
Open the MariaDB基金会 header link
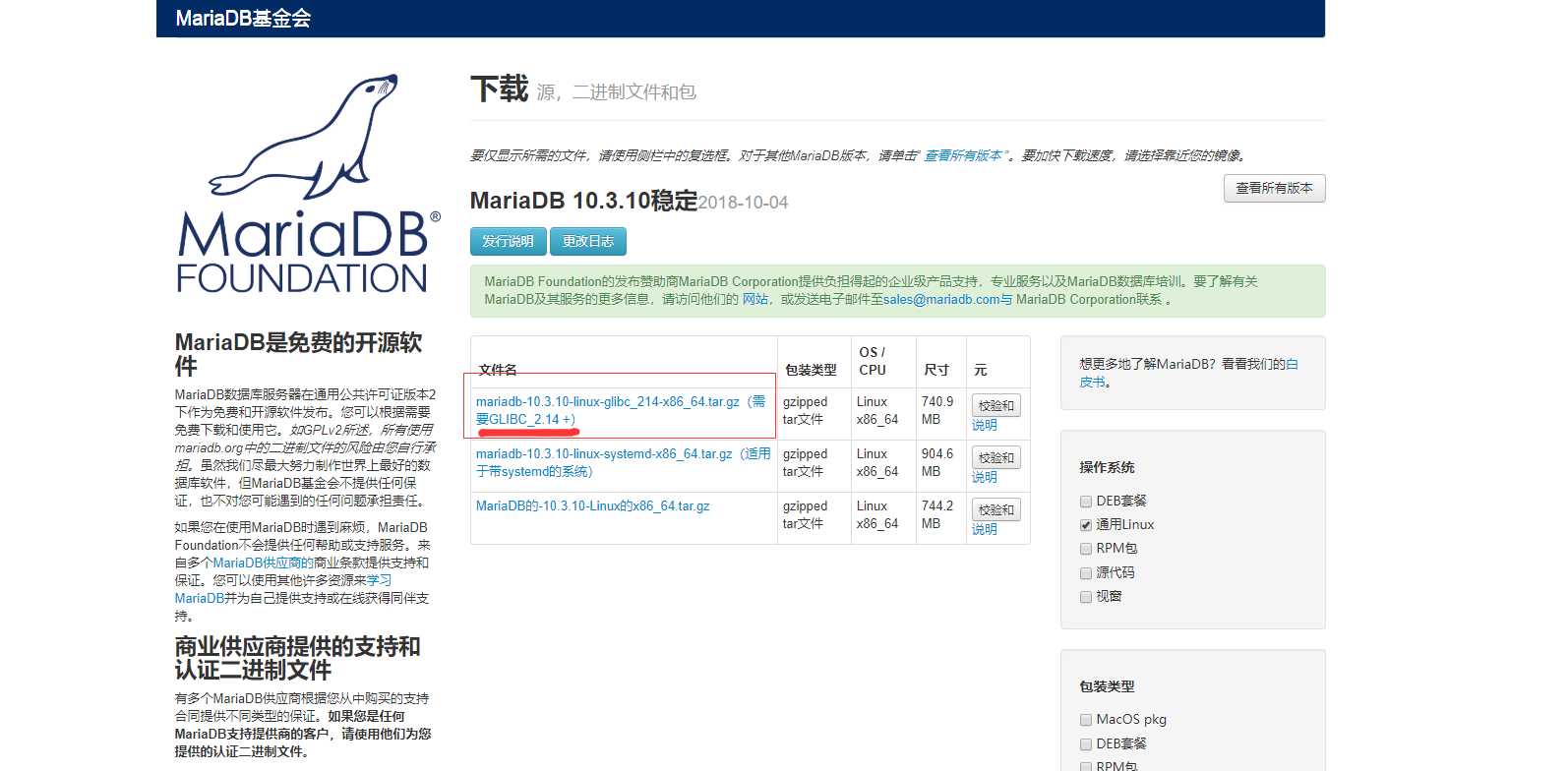tap(243, 18)
